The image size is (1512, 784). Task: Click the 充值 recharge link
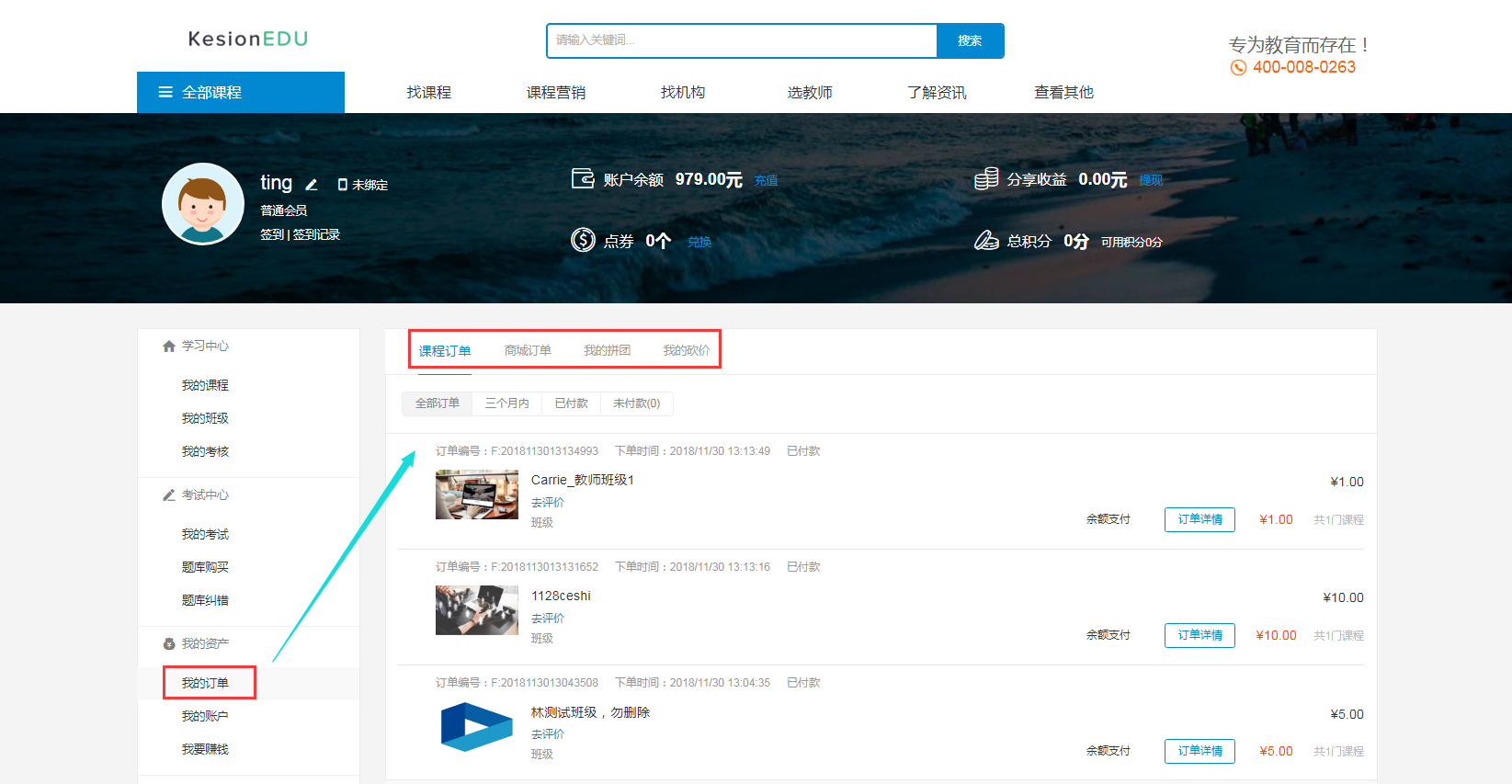tap(766, 180)
